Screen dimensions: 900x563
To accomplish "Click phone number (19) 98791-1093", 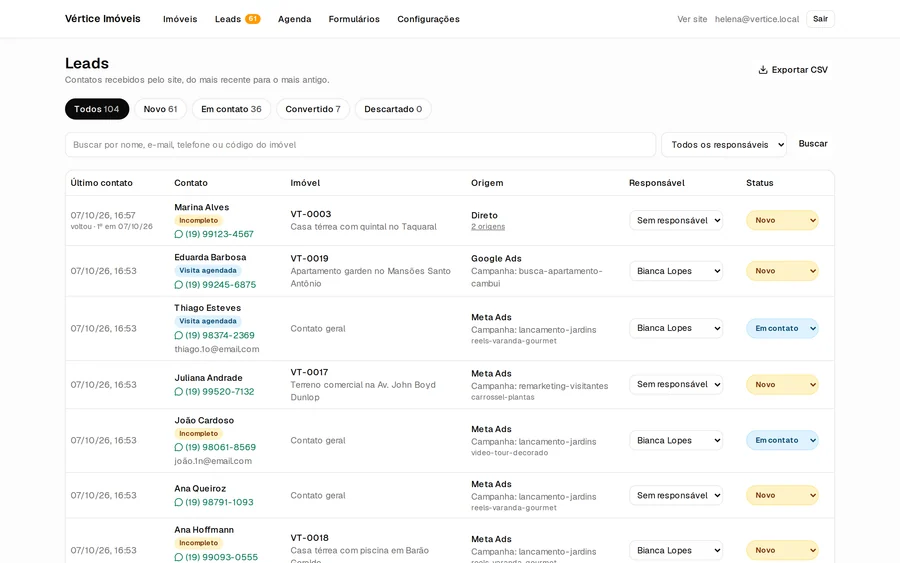I will 219,502.
